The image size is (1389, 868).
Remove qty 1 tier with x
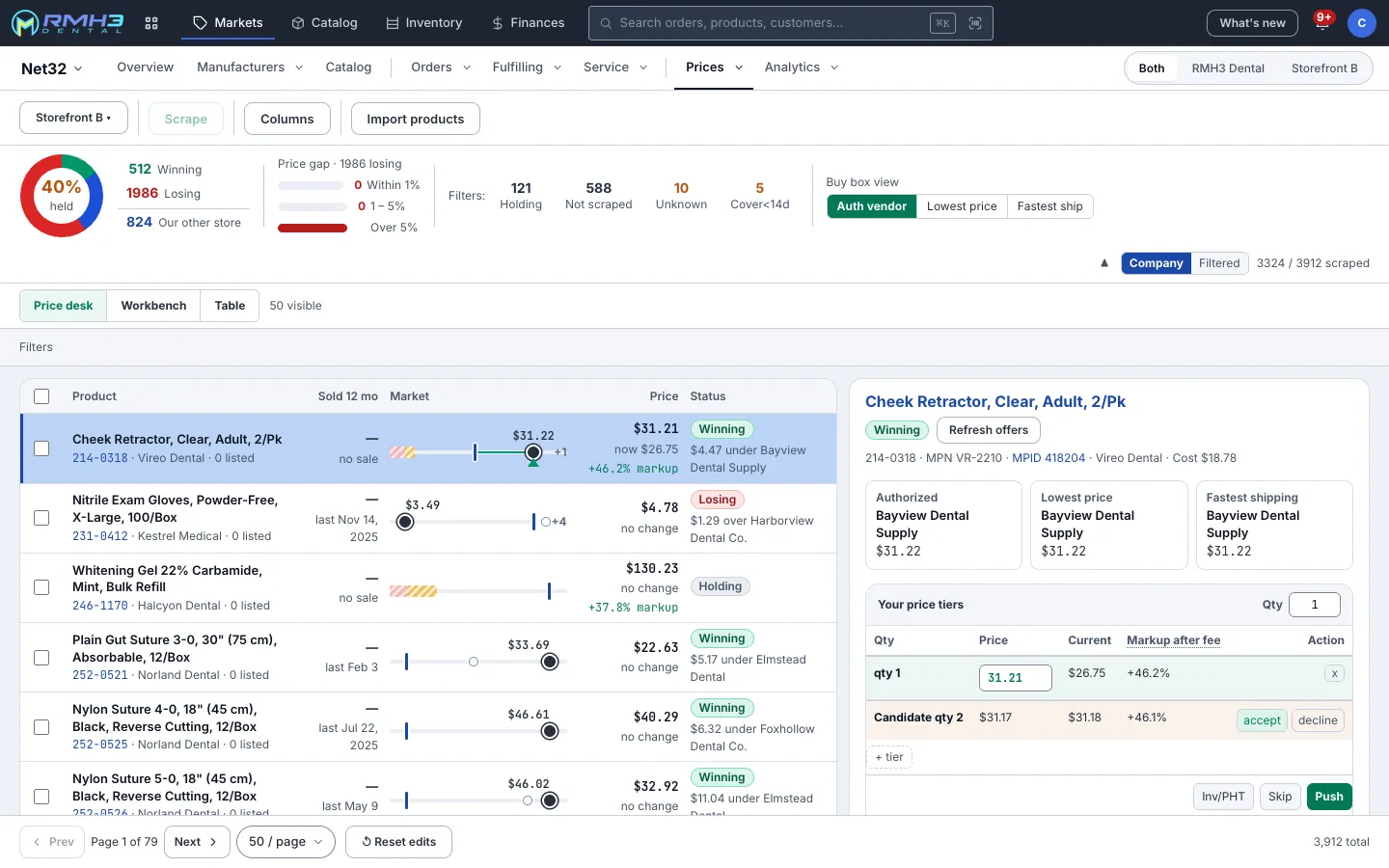(x=1334, y=674)
